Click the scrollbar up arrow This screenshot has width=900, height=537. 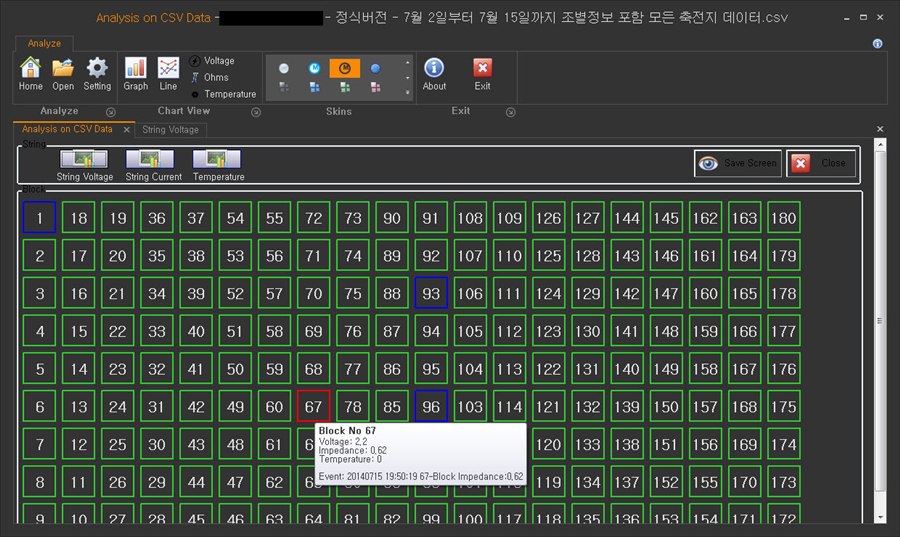(x=880, y=145)
